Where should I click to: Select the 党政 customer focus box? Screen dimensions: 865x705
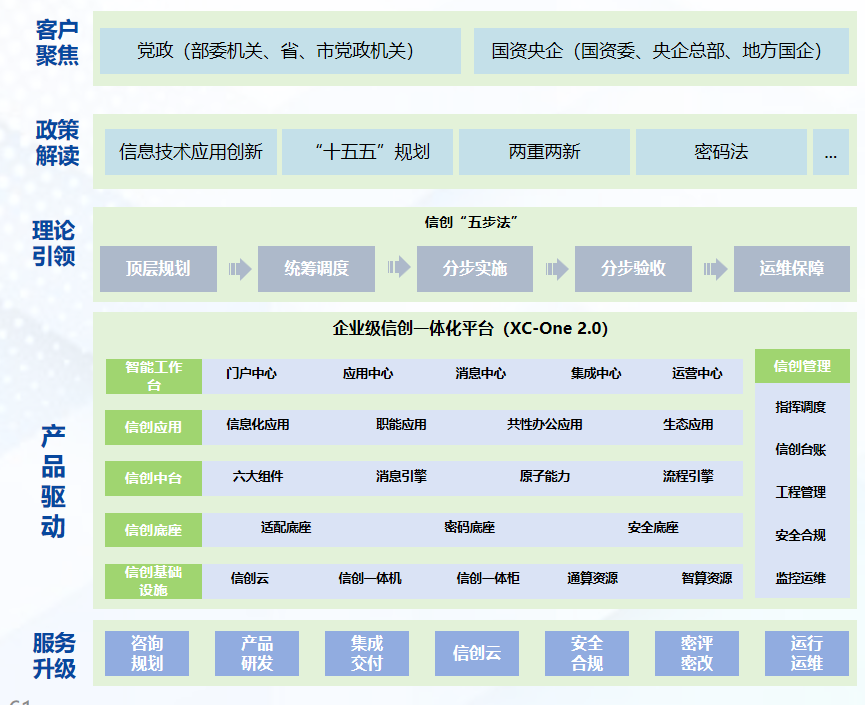[x=277, y=51]
